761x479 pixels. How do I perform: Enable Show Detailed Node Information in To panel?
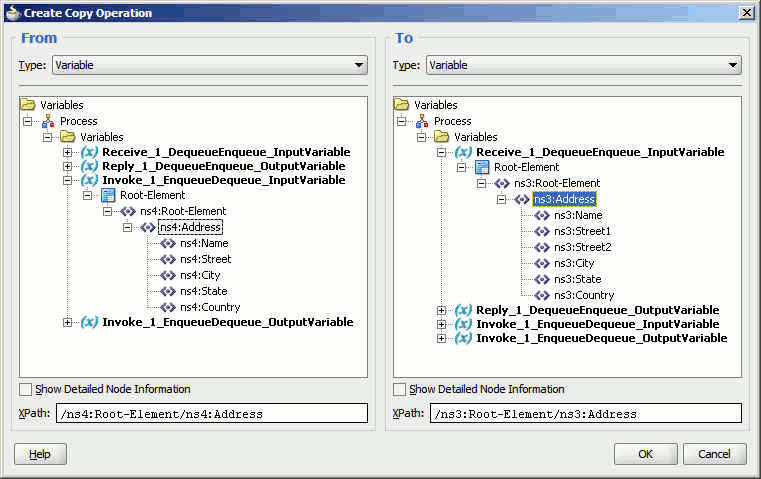tap(399, 389)
